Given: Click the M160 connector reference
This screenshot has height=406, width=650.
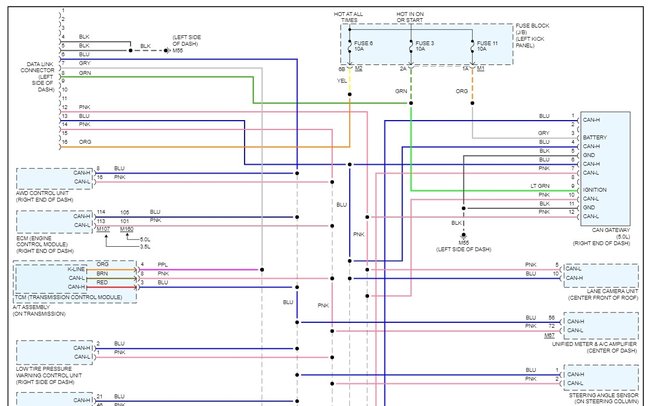Looking at the screenshot, I should (127, 229).
